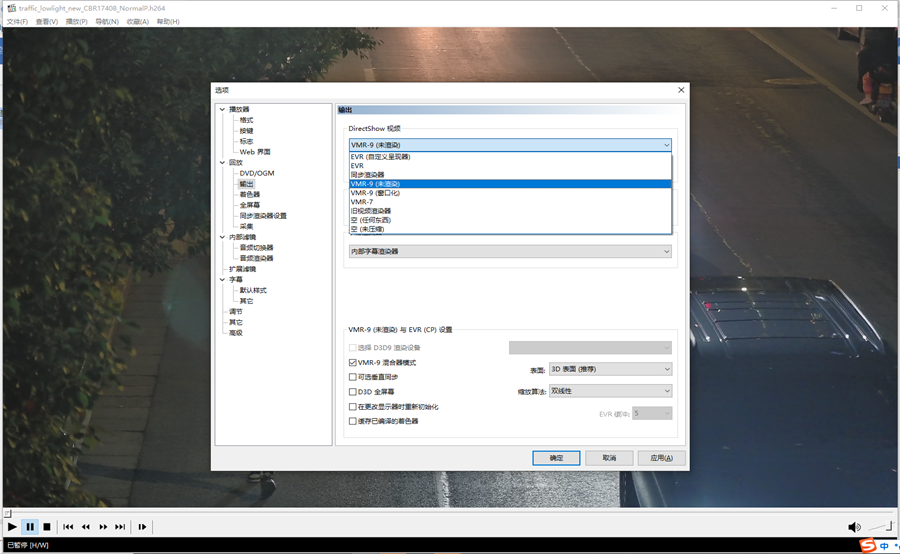Open Sogou input method tray icon

pyautogui.click(x=867, y=545)
